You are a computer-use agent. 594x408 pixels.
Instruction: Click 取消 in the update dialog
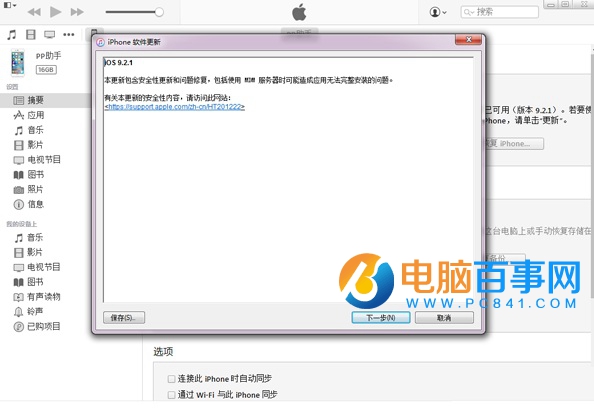tap(444, 317)
